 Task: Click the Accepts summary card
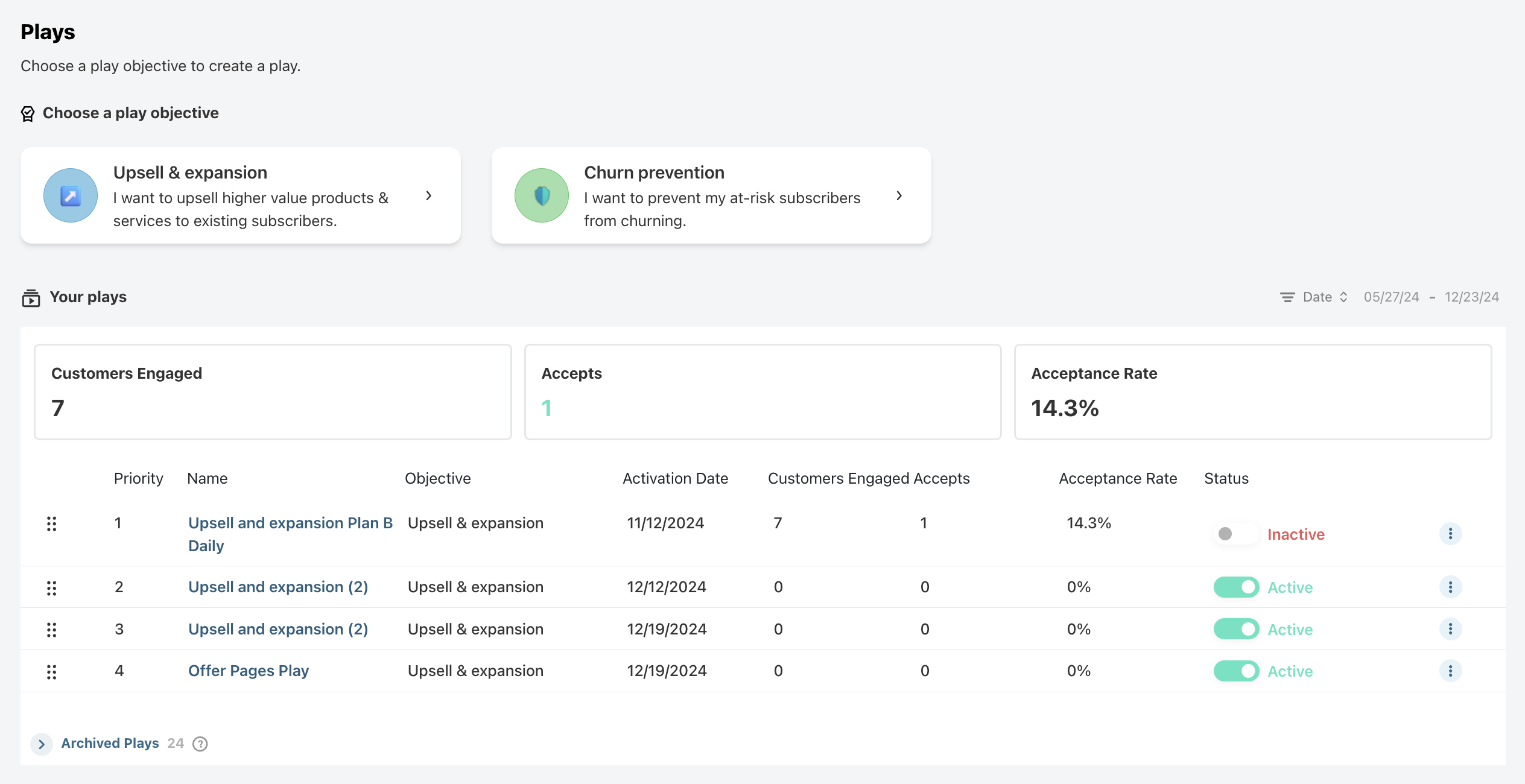763,392
